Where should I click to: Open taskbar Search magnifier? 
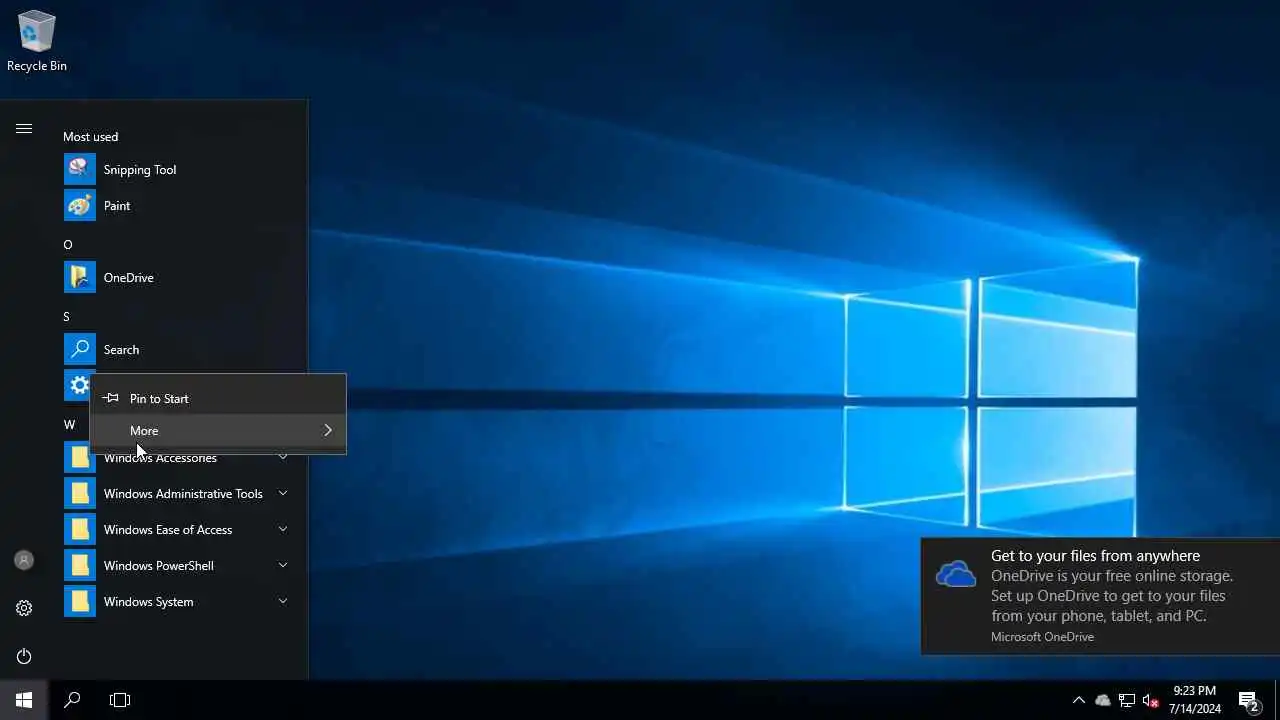pos(72,700)
